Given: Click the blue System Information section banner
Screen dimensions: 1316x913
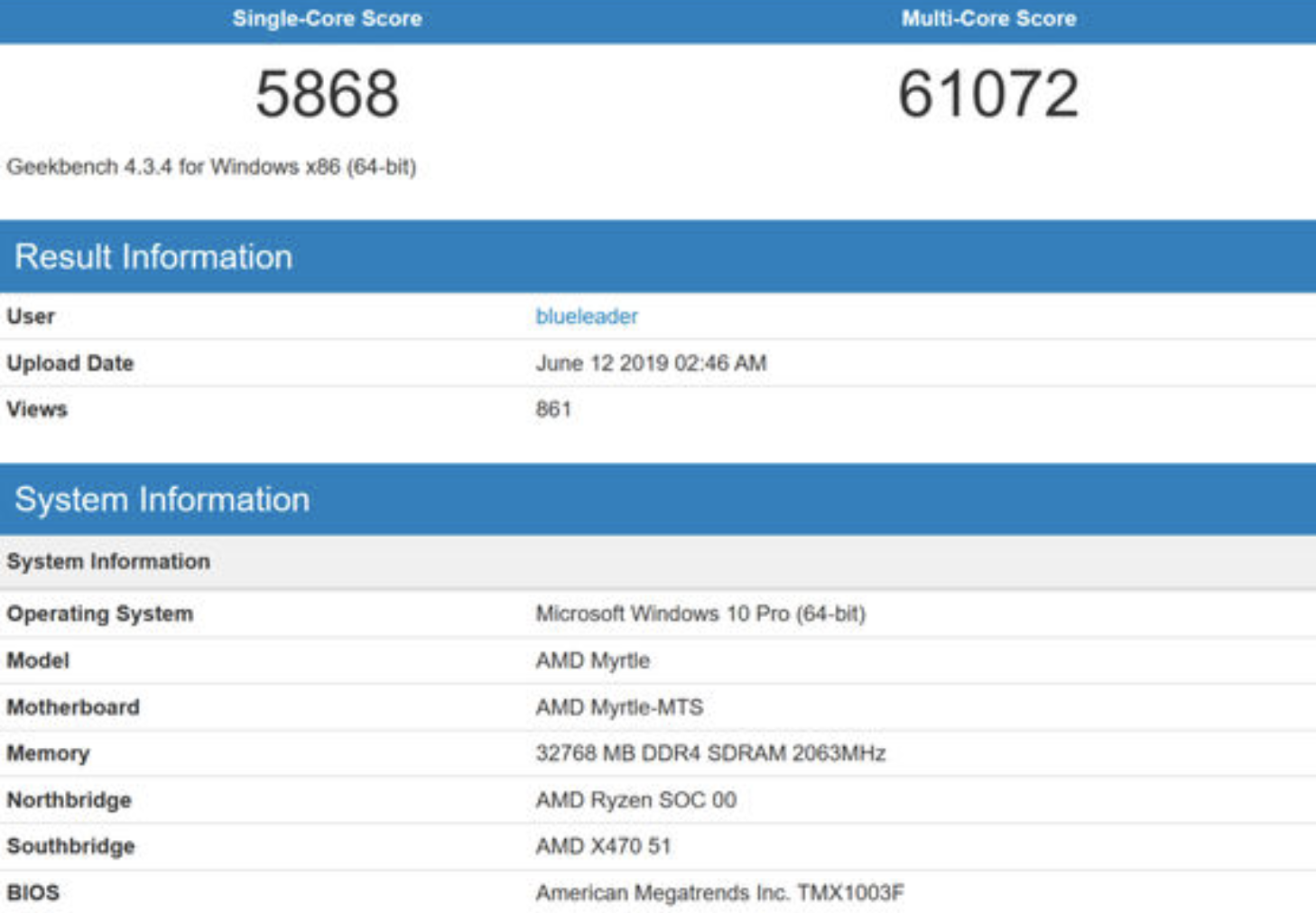Looking at the screenshot, I should coord(658,500).
